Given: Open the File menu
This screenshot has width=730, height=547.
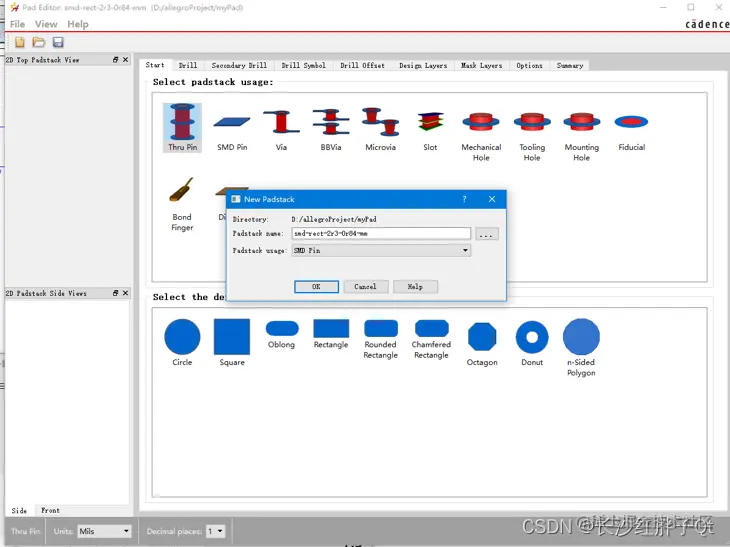Looking at the screenshot, I should click(17, 24).
